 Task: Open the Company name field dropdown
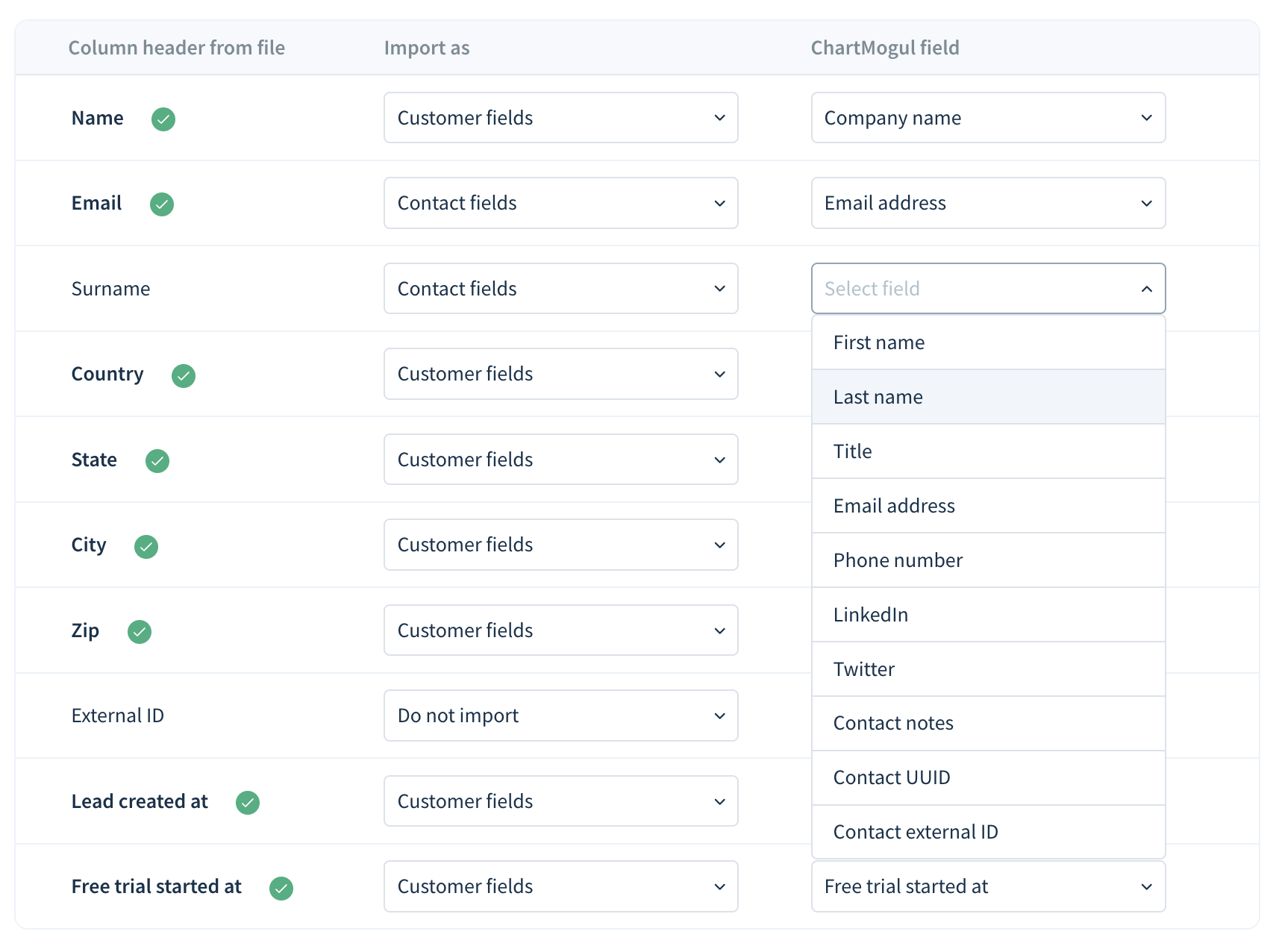(988, 117)
